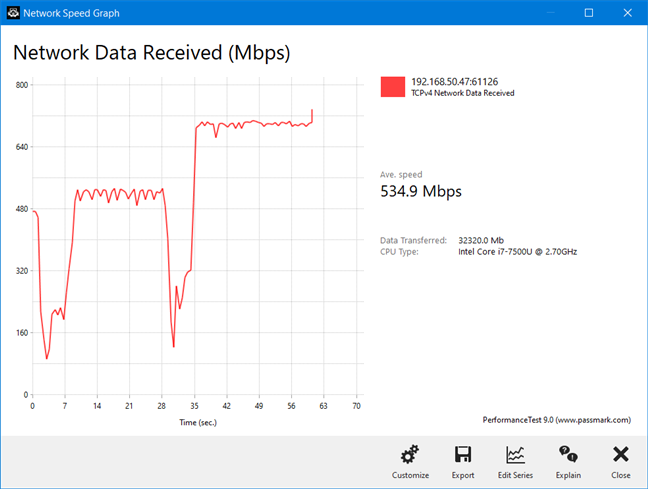The height and width of the screenshot is (489, 648).
Task: Click the 534.9 Mbps average speed value
Action: coord(421,191)
